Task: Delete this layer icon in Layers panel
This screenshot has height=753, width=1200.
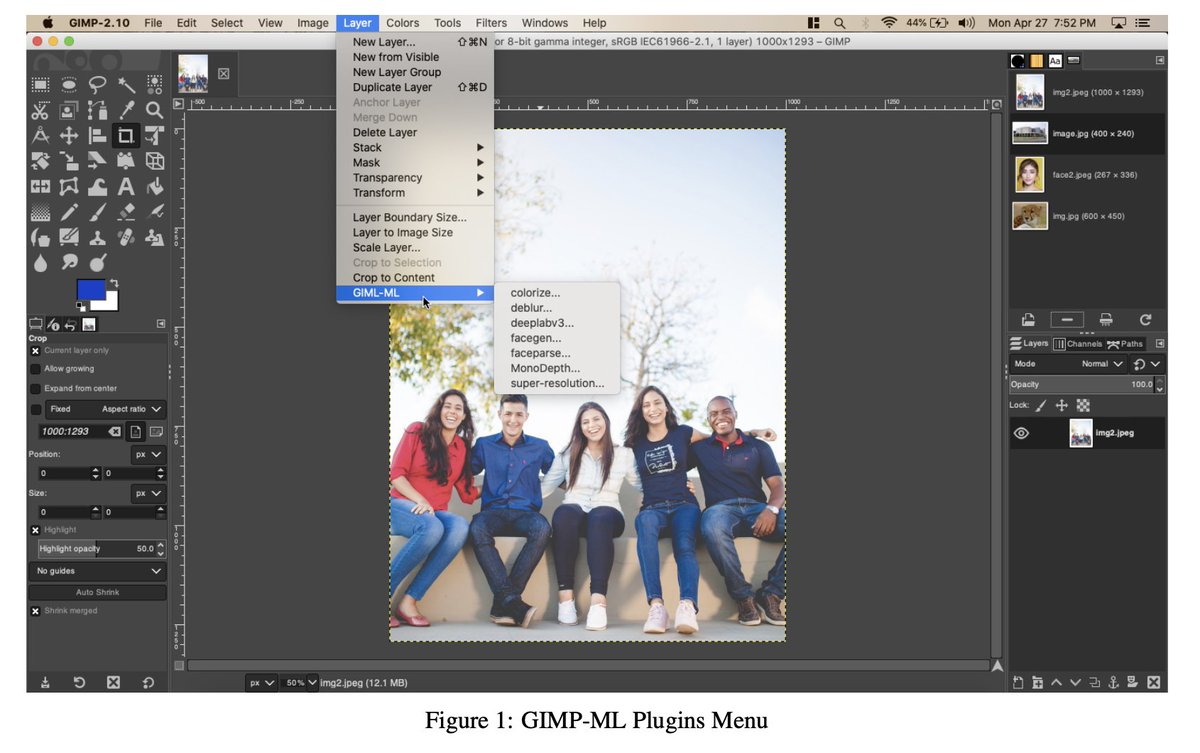Action: click(x=1153, y=682)
